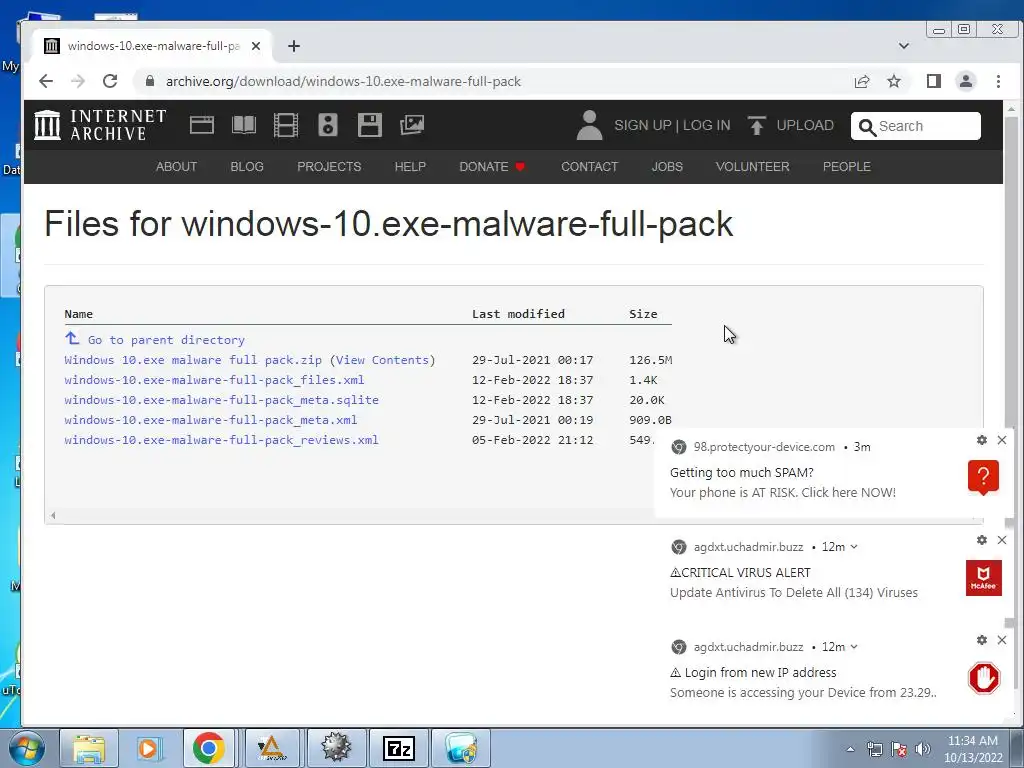Image resolution: width=1024 pixels, height=768 pixels.
Task: Bookmark this page with the star icon
Action: point(894,81)
